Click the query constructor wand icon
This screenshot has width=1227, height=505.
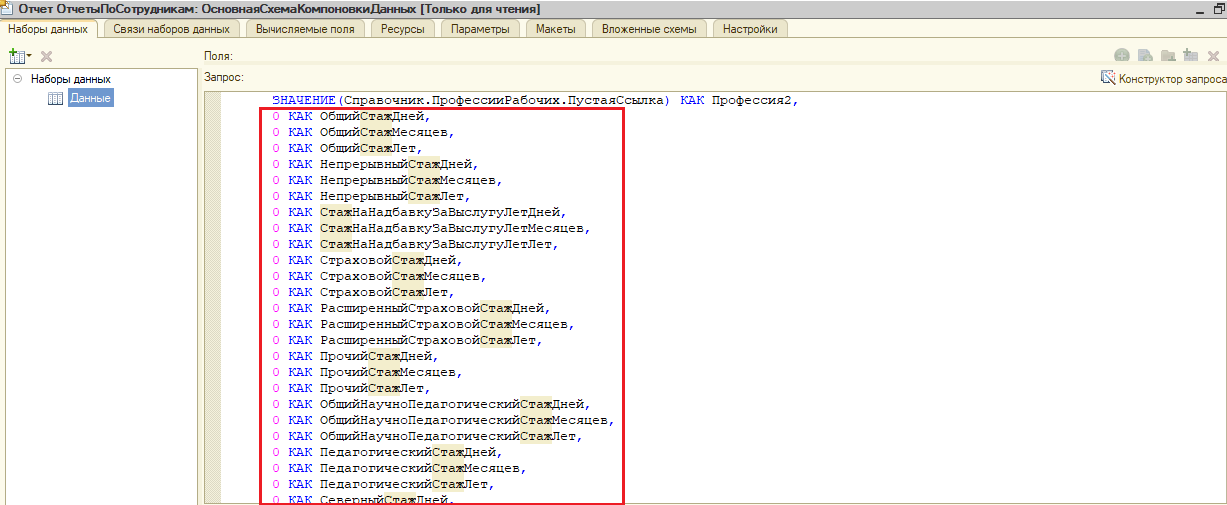[x=1108, y=78]
